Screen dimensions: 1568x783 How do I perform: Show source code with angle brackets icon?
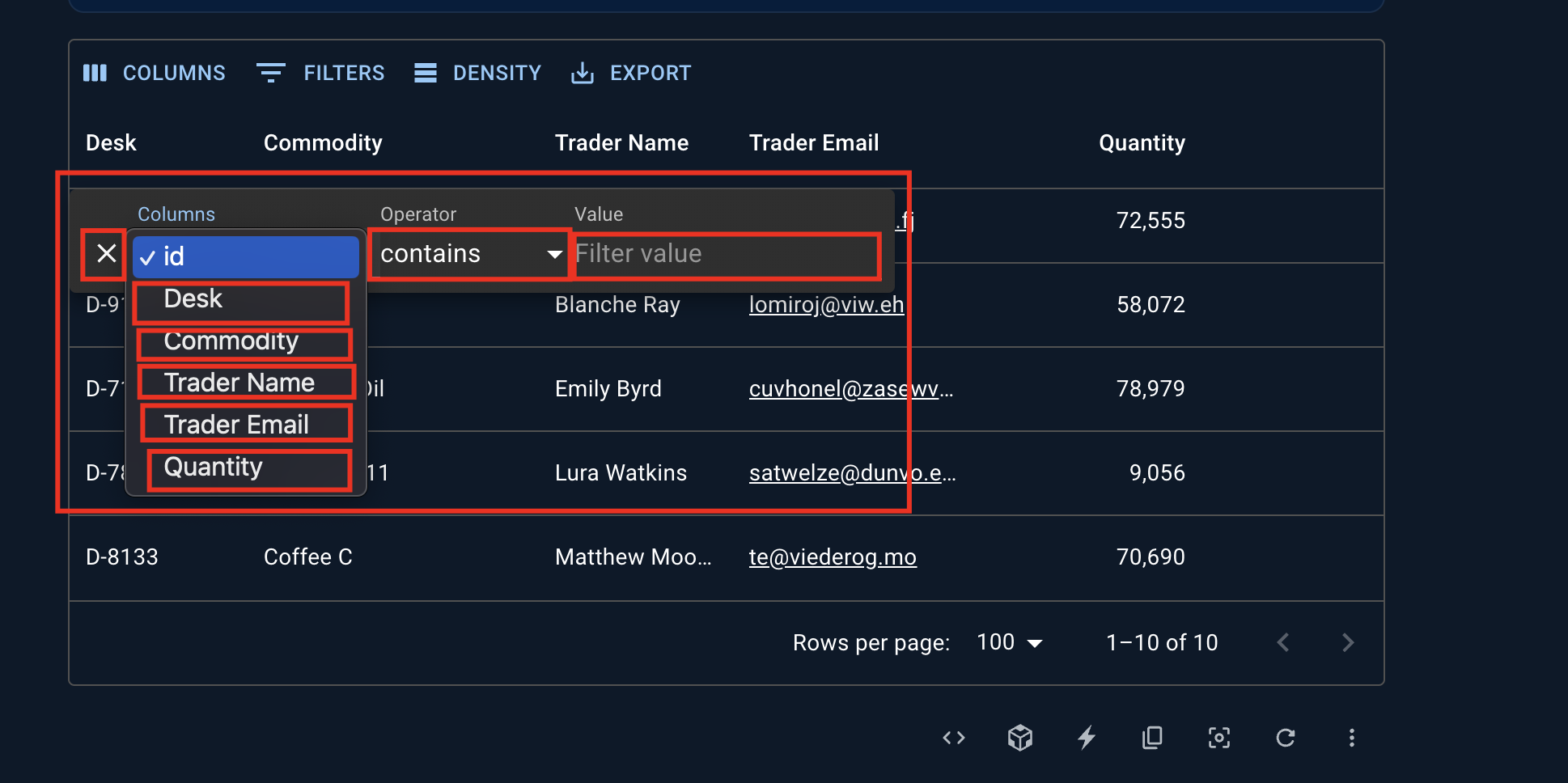[954, 738]
